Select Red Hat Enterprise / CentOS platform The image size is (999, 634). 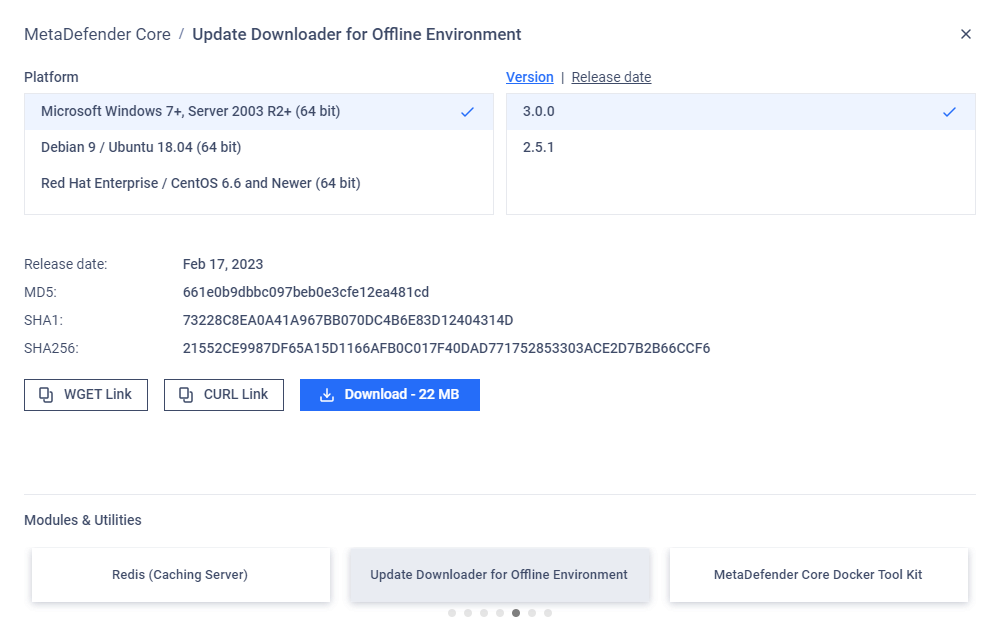pos(259,183)
